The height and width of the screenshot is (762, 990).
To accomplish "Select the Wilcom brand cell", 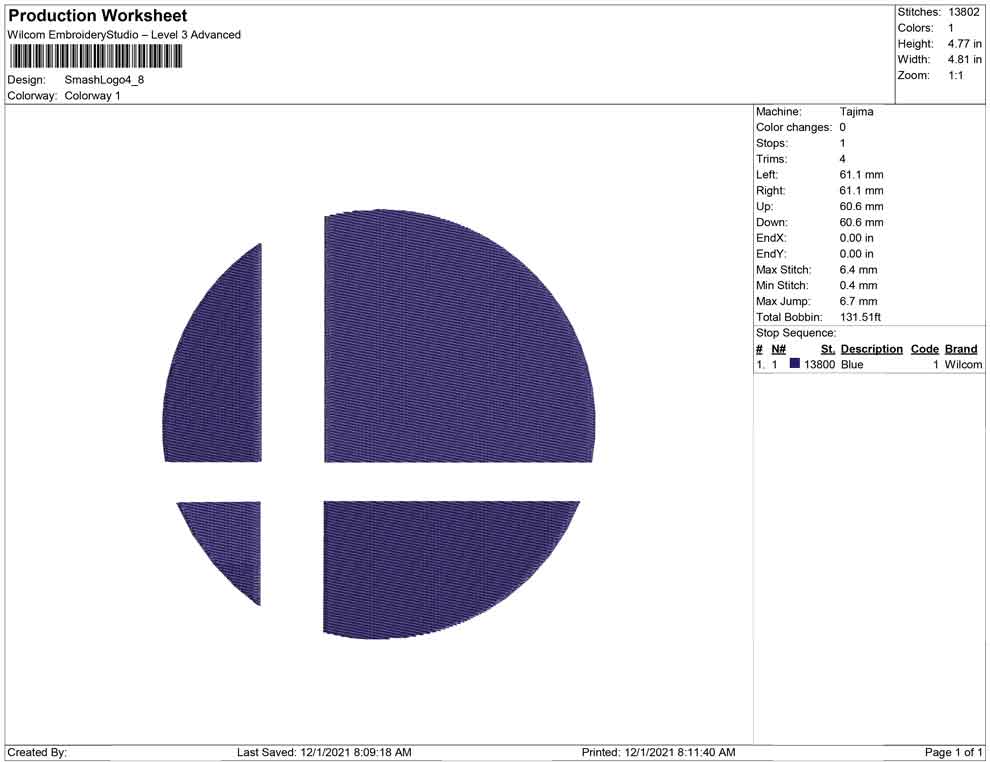I will point(963,364).
